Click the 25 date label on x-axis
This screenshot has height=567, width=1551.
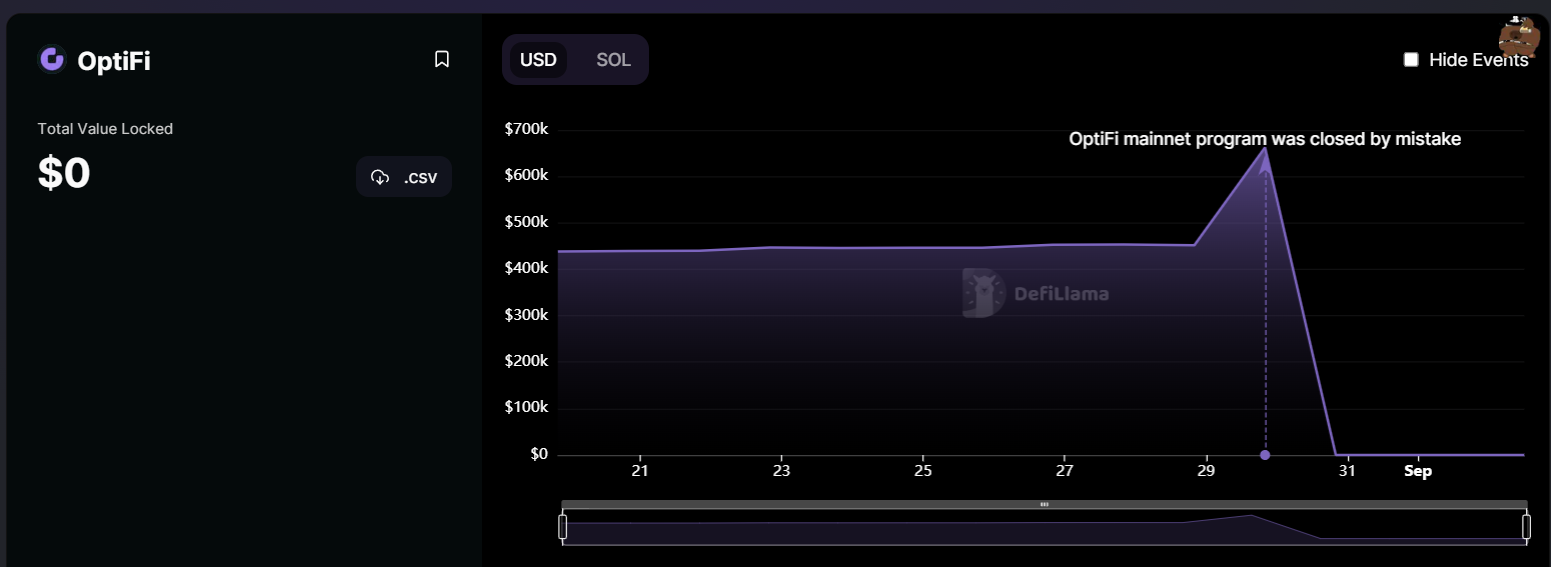923,471
